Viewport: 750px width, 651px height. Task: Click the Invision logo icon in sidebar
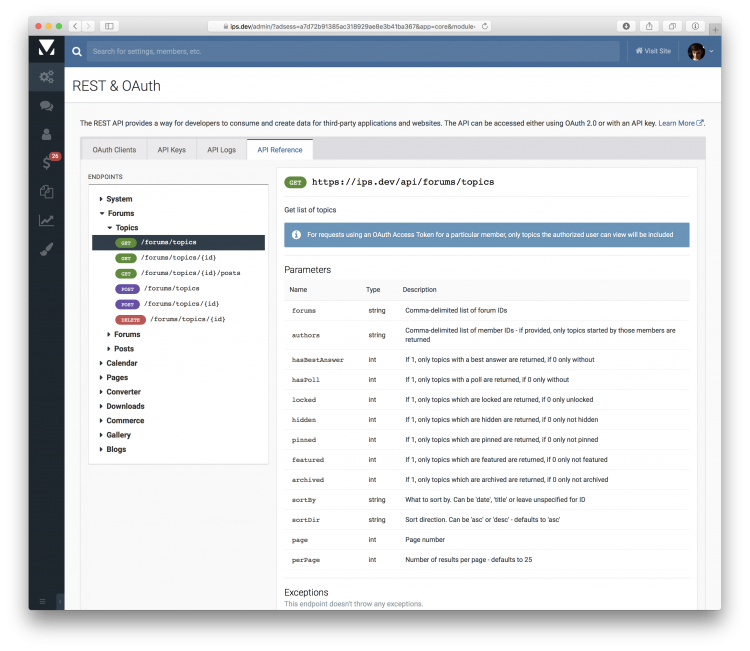[x=46, y=48]
